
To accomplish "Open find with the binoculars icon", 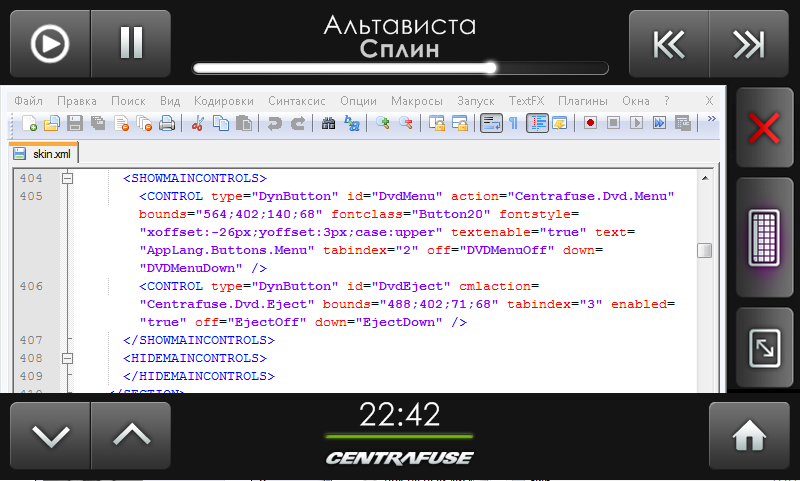I will (x=328, y=124).
